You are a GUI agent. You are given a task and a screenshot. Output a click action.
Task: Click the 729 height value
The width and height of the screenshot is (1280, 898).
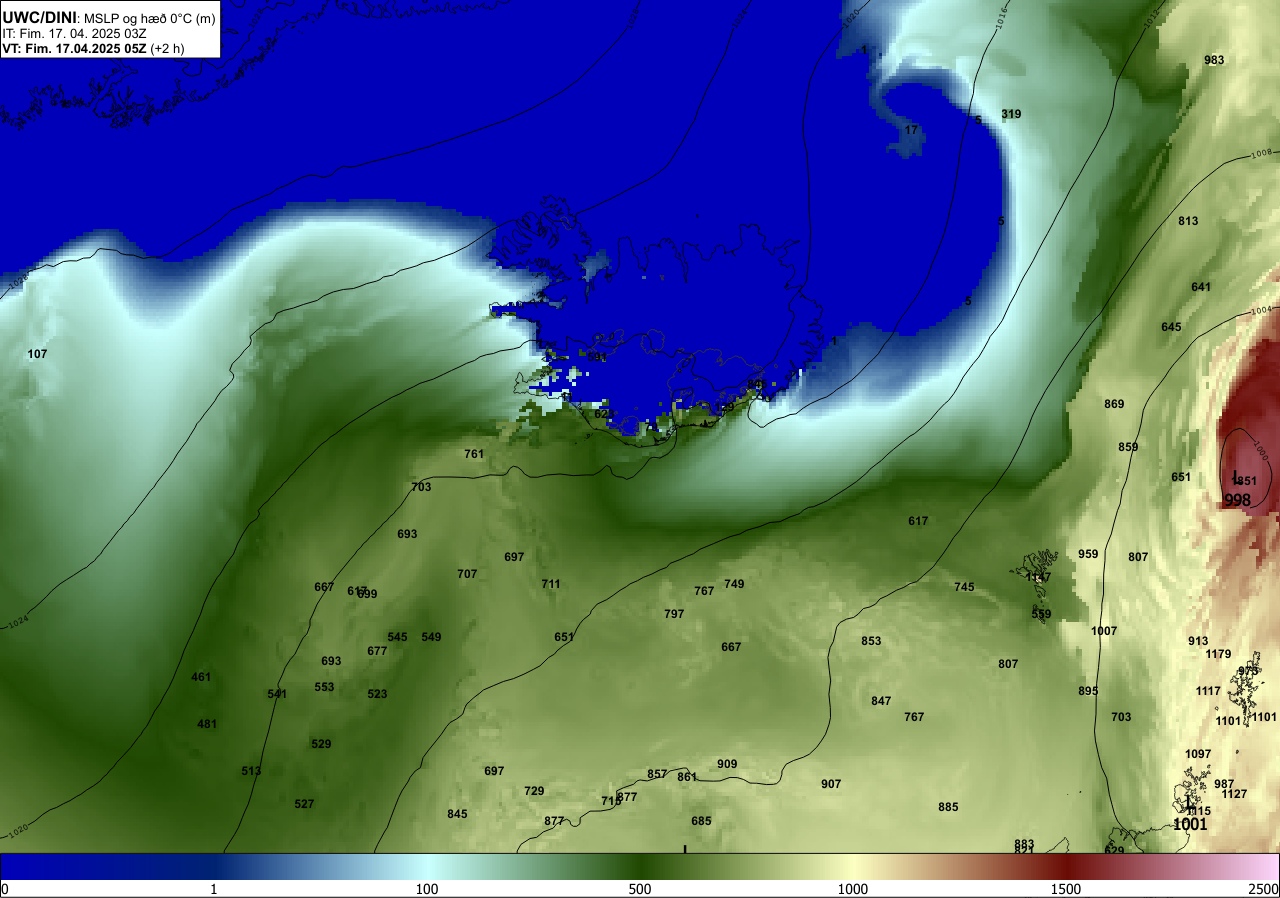534,791
